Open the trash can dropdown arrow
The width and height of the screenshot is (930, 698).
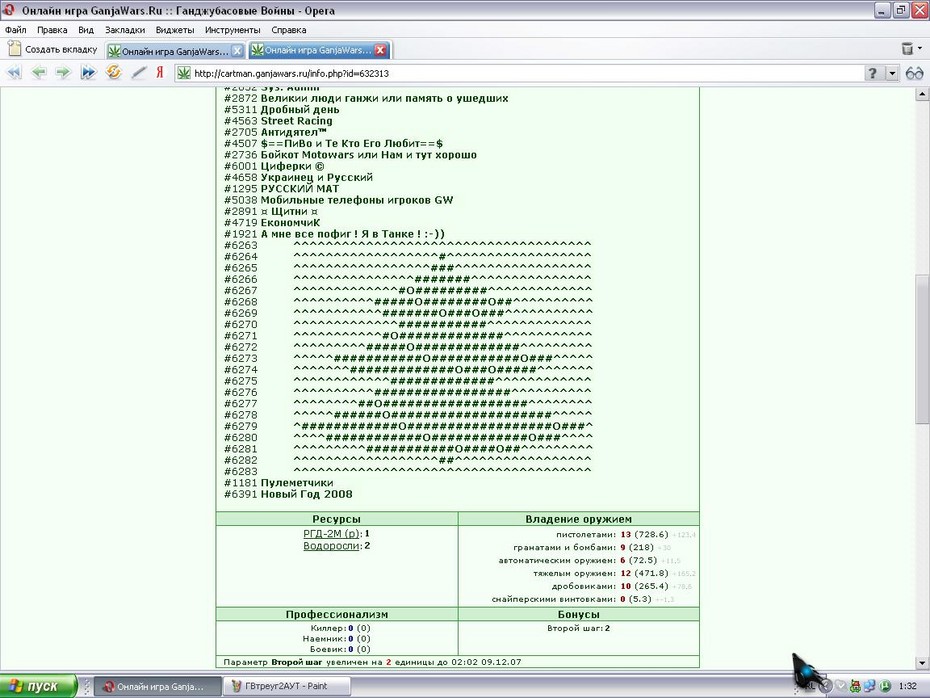(920, 49)
